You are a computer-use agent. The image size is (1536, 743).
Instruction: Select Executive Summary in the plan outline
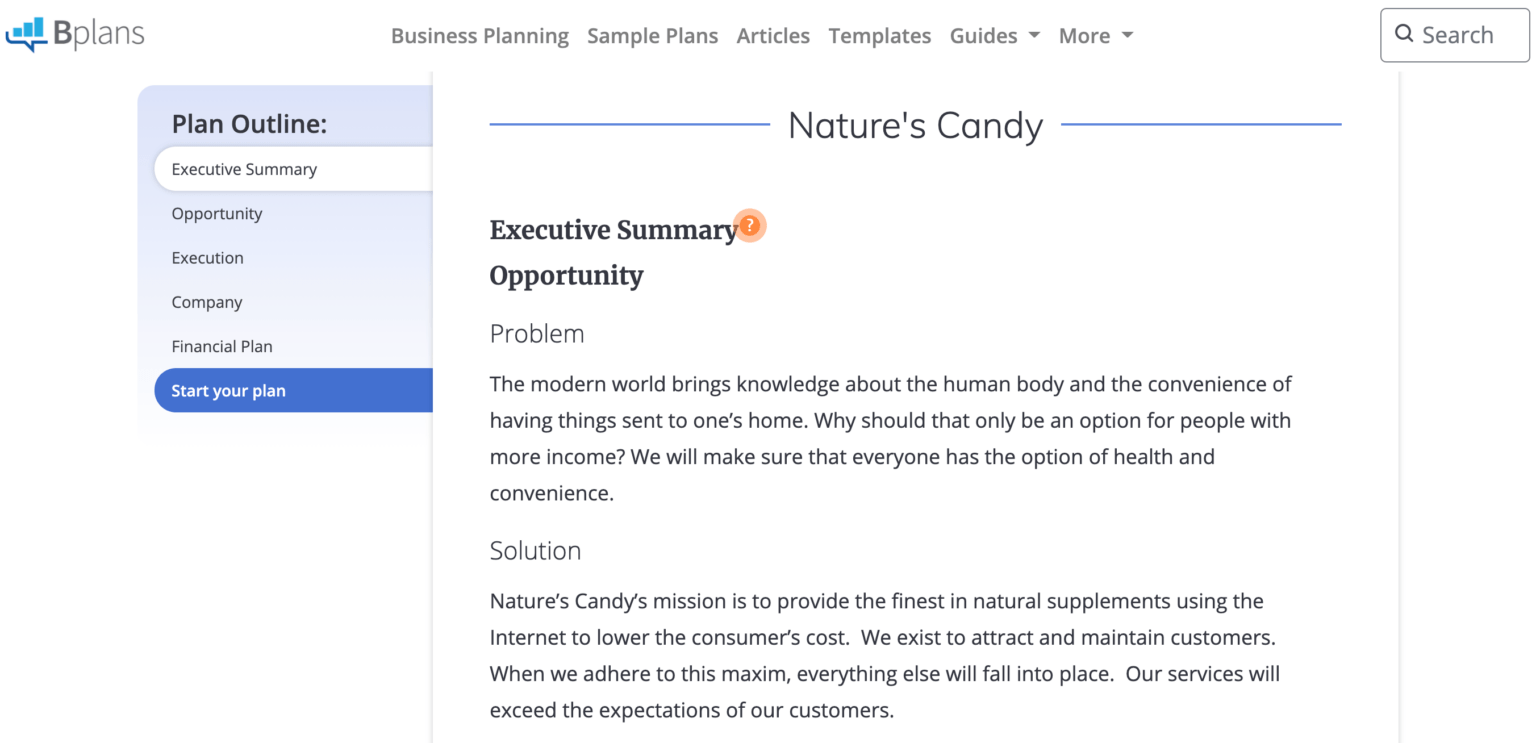244,168
